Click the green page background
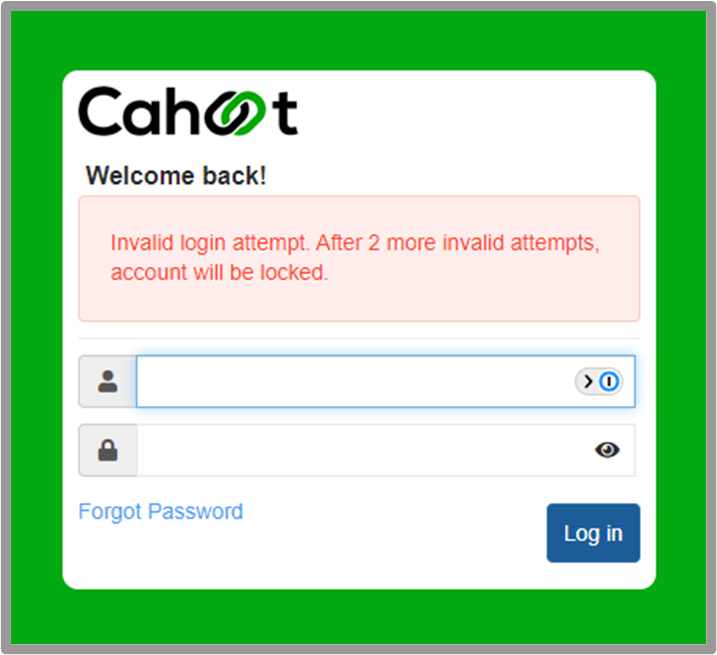This screenshot has width=717, height=655. click(359, 39)
